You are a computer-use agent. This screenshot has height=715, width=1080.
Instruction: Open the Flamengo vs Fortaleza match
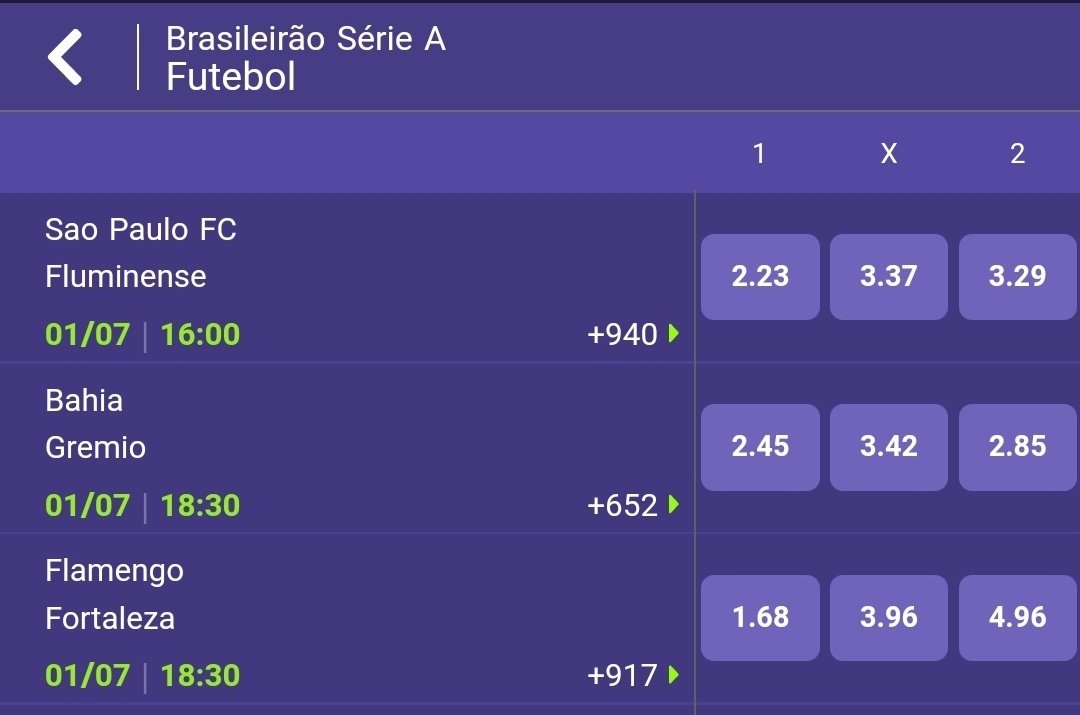pyautogui.click(x=114, y=594)
